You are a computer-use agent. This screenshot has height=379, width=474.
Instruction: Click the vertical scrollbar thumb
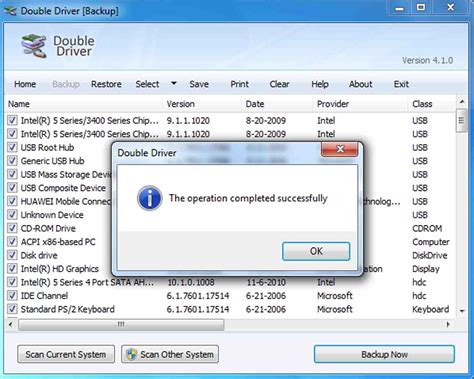[x=462, y=120]
